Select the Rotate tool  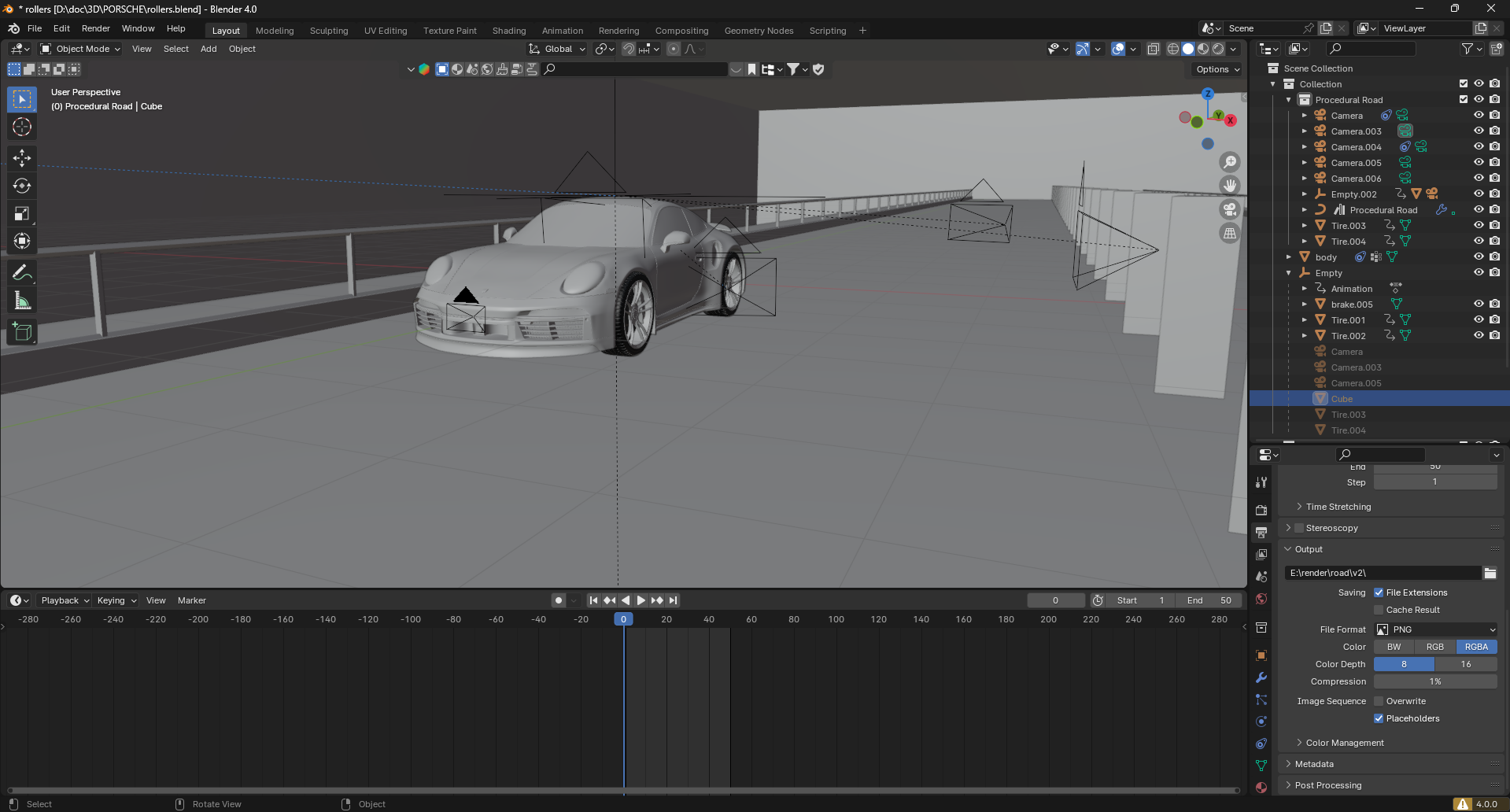(22, 186)
